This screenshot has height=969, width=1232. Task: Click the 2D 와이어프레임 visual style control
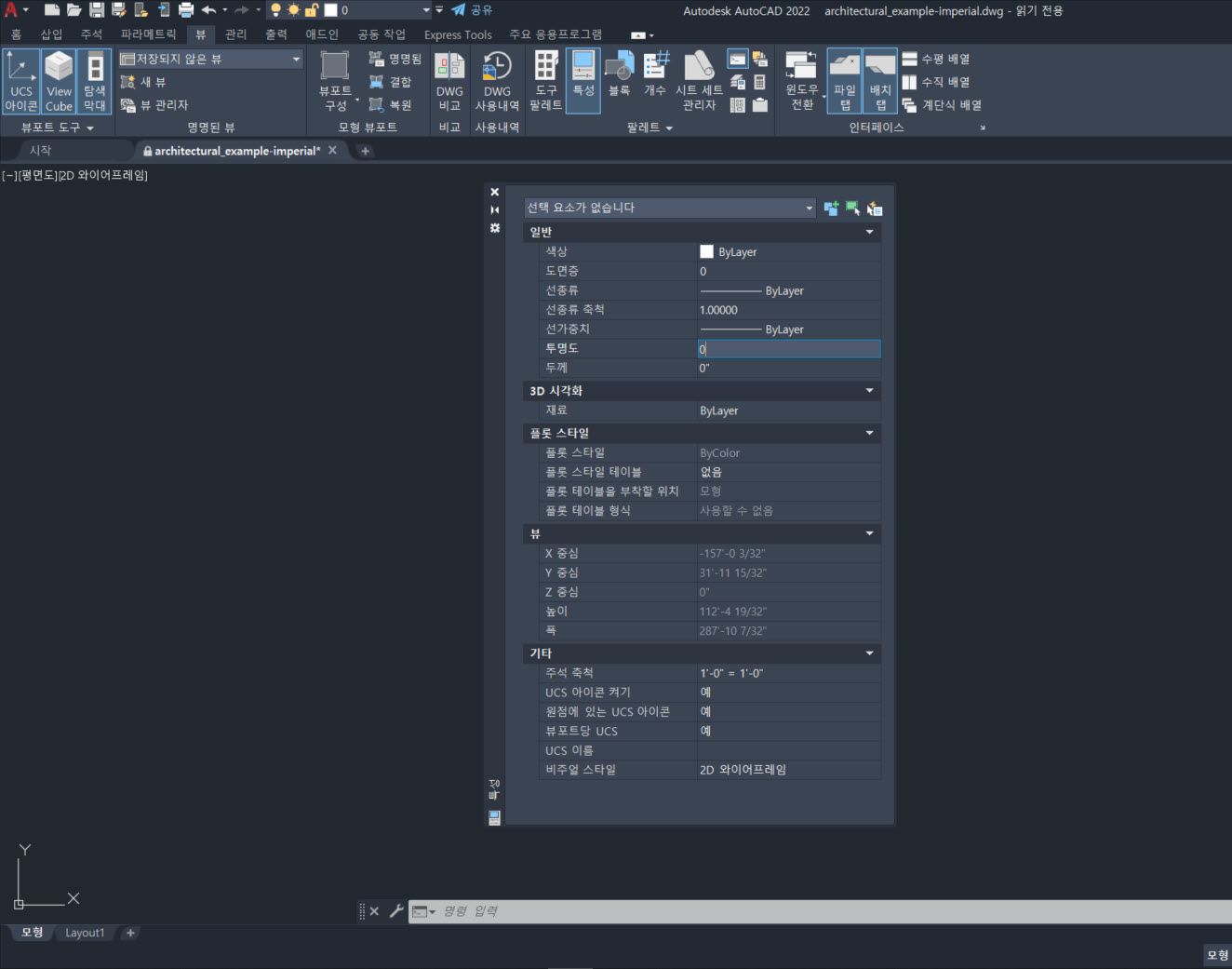point(103,175)
